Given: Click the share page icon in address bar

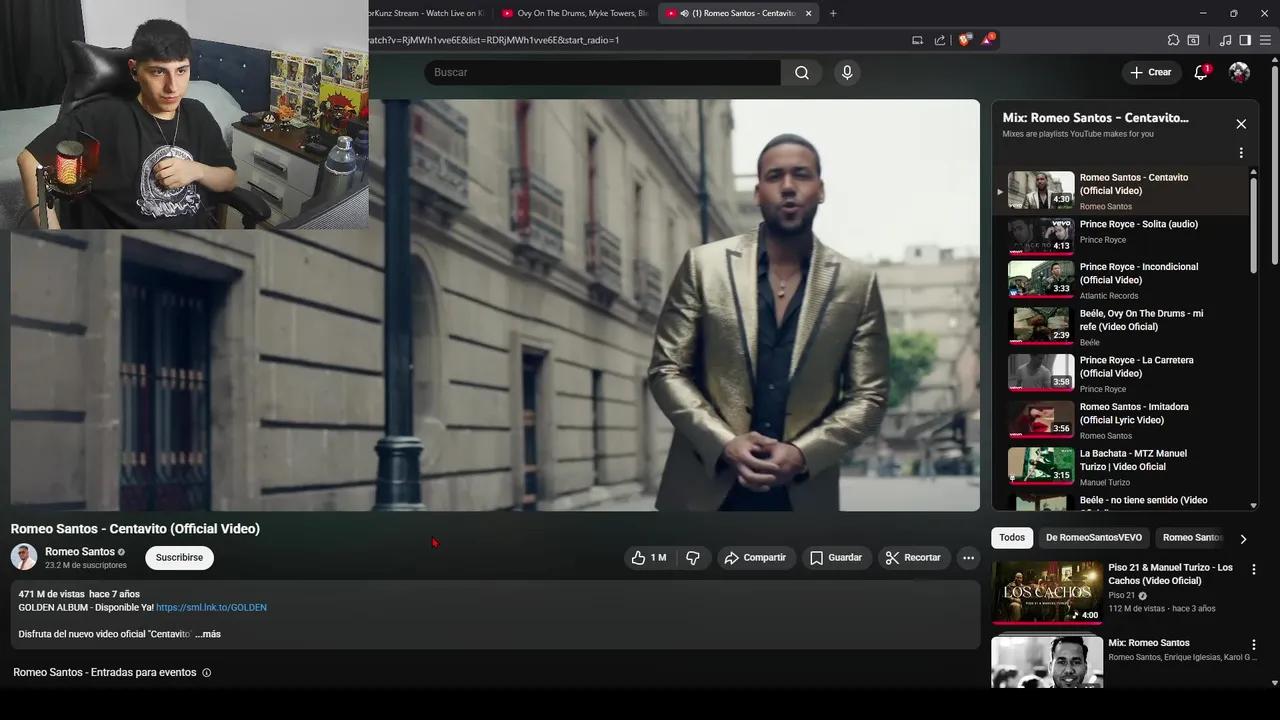Looking at the screenshot, I should point(940,40).
